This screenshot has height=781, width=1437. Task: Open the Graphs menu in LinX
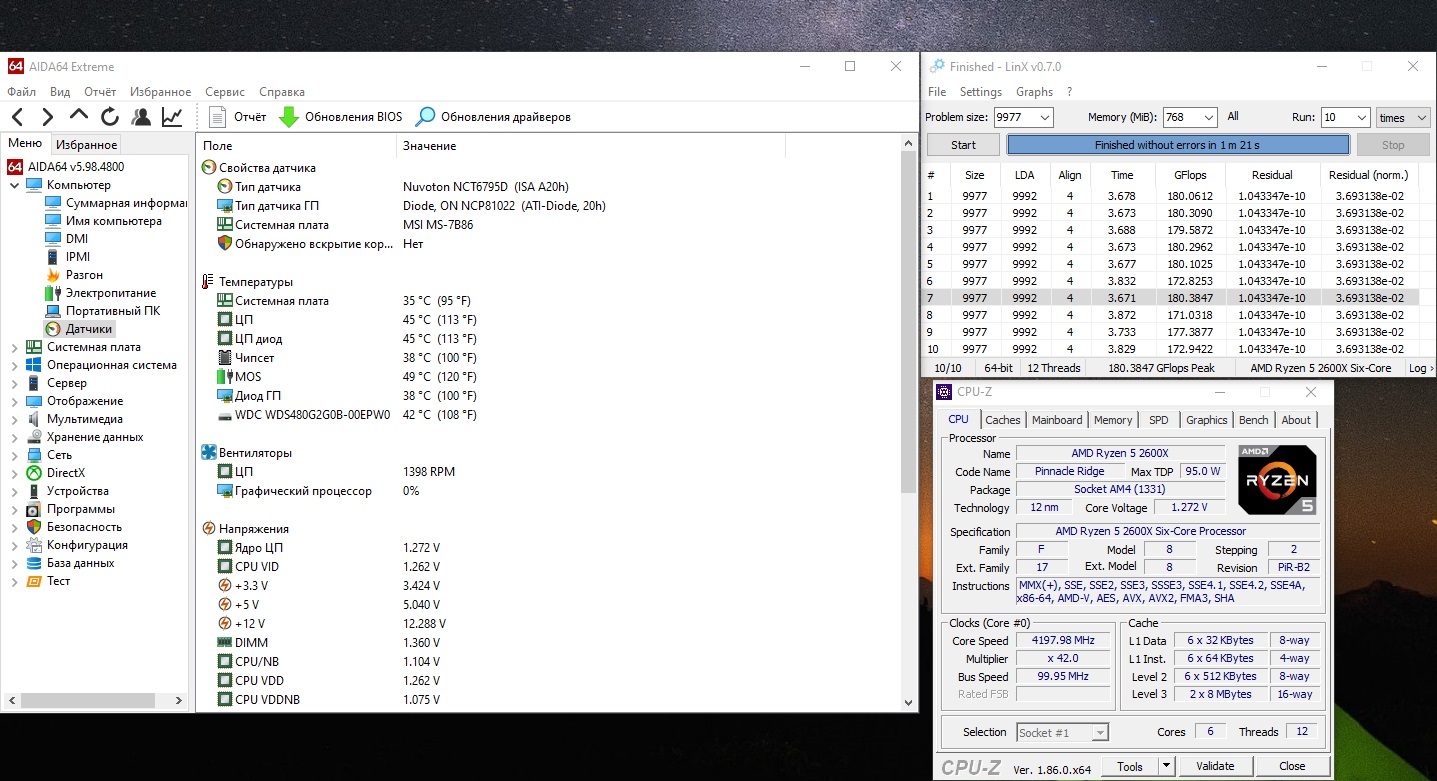tap(1034, 92)
